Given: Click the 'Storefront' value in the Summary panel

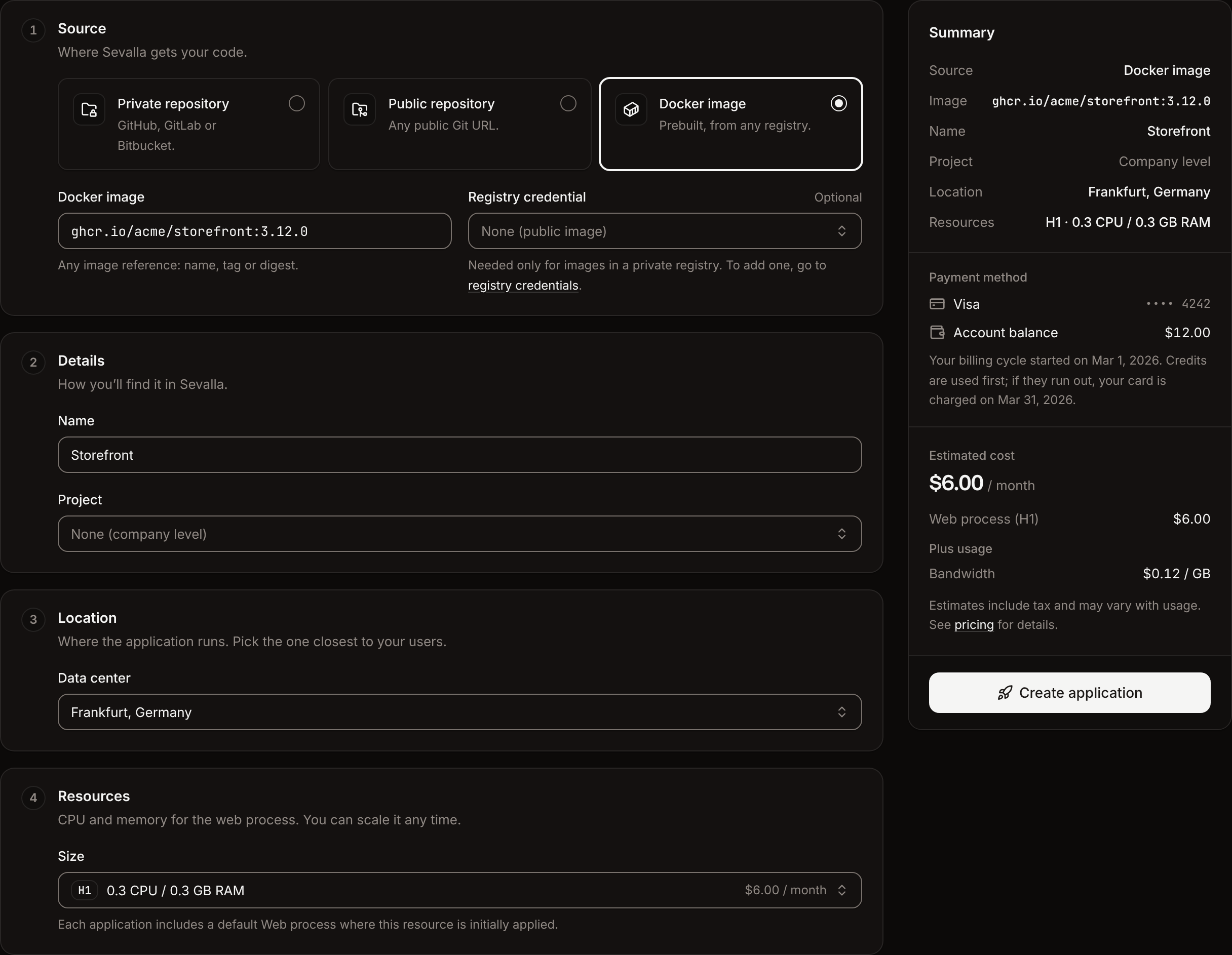Looking at the screenshot, I should (x=1178, y=131).
